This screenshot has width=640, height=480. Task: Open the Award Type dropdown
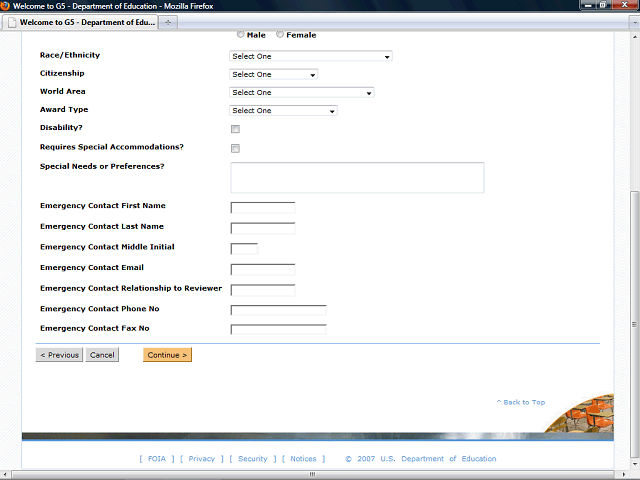point(283,111)
